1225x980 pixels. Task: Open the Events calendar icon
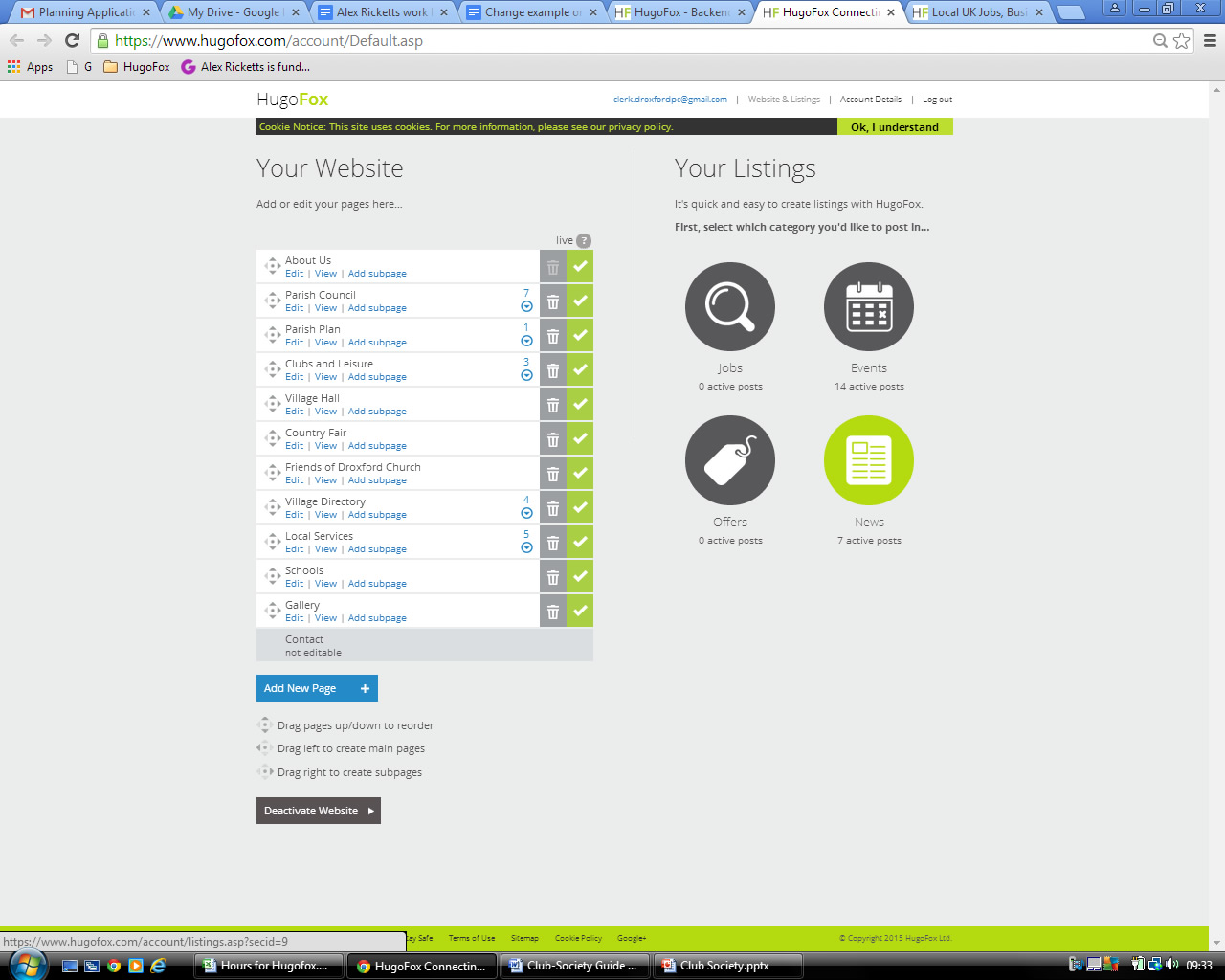[868, 307]
